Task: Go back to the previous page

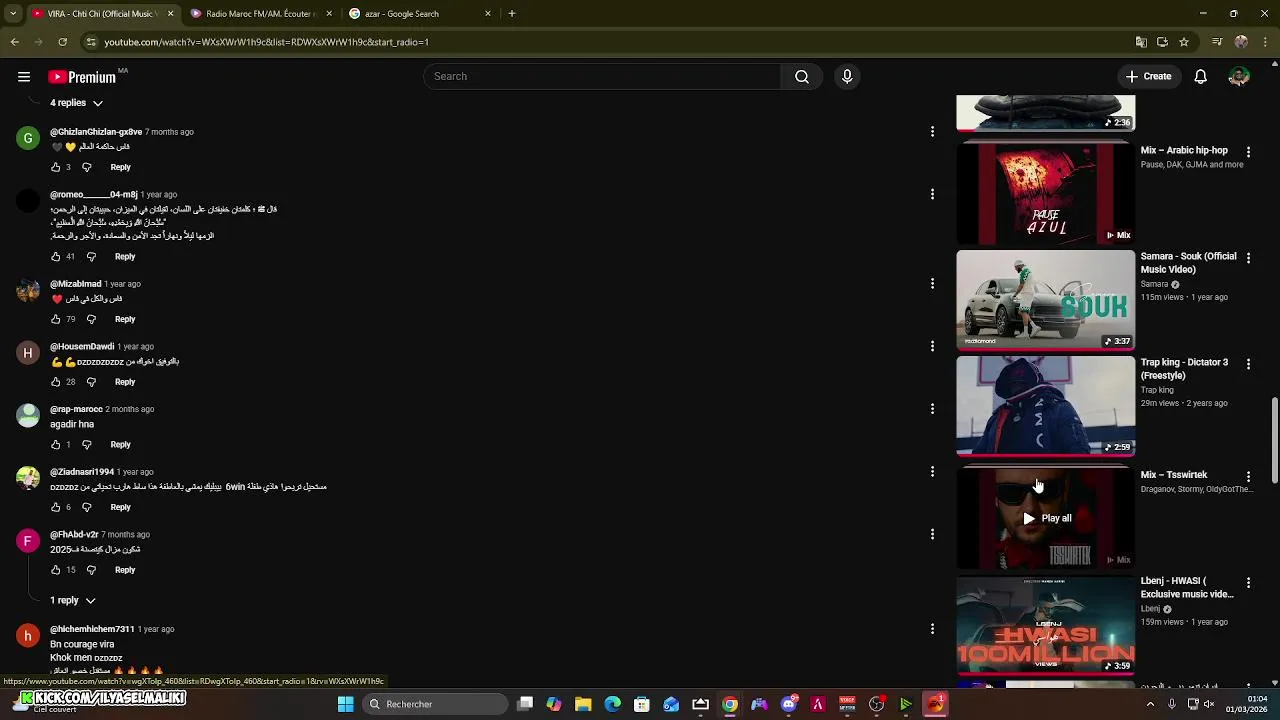Action: click(14, 42)
